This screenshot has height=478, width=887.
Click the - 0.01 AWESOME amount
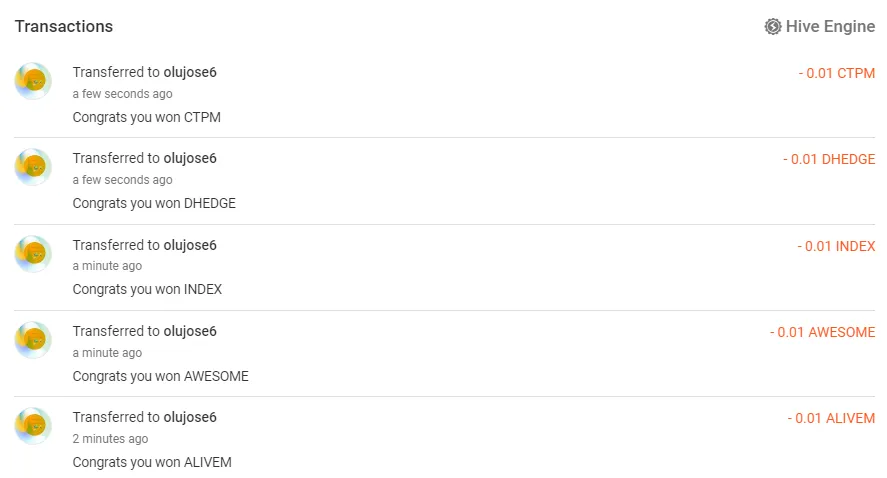(822, 332)
